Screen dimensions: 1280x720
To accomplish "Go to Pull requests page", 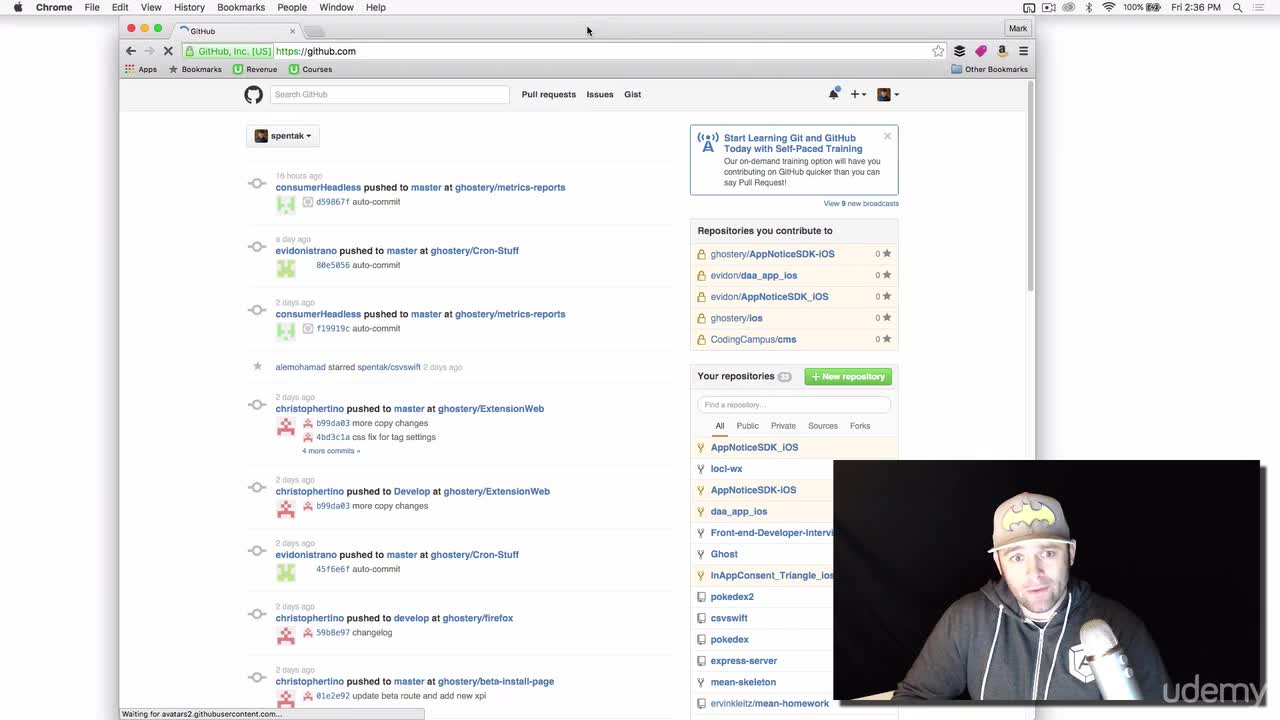I will pos(548,94).
